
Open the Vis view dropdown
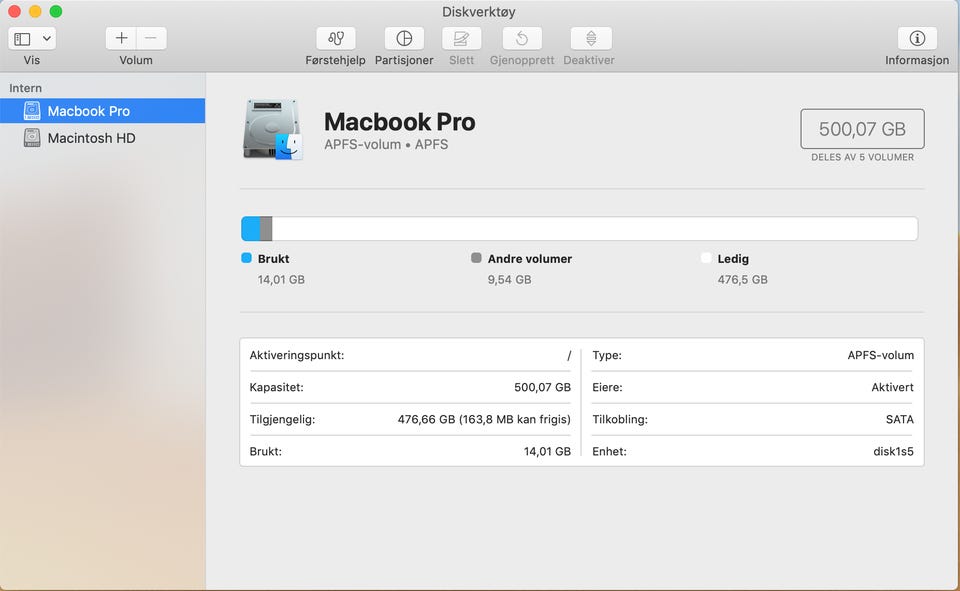pyautogui.click(x=32, y=39)
